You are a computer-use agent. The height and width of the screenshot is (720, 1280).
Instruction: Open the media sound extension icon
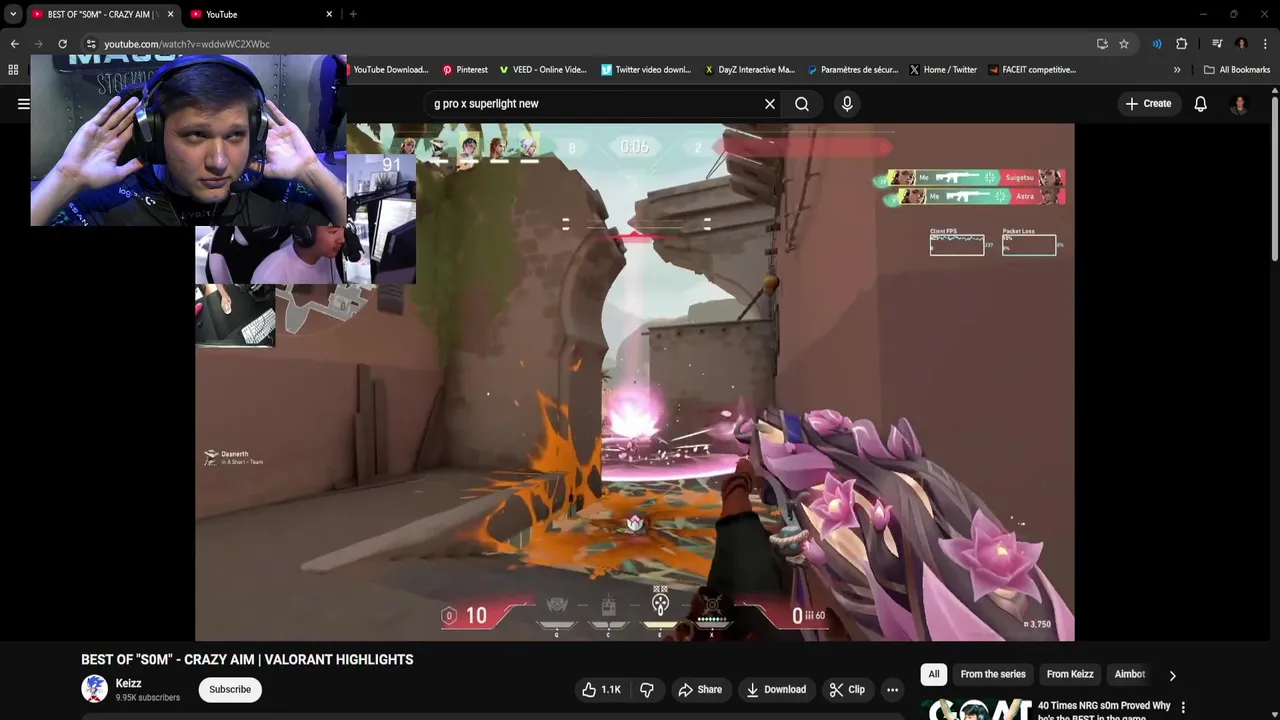pos(1157,44)
